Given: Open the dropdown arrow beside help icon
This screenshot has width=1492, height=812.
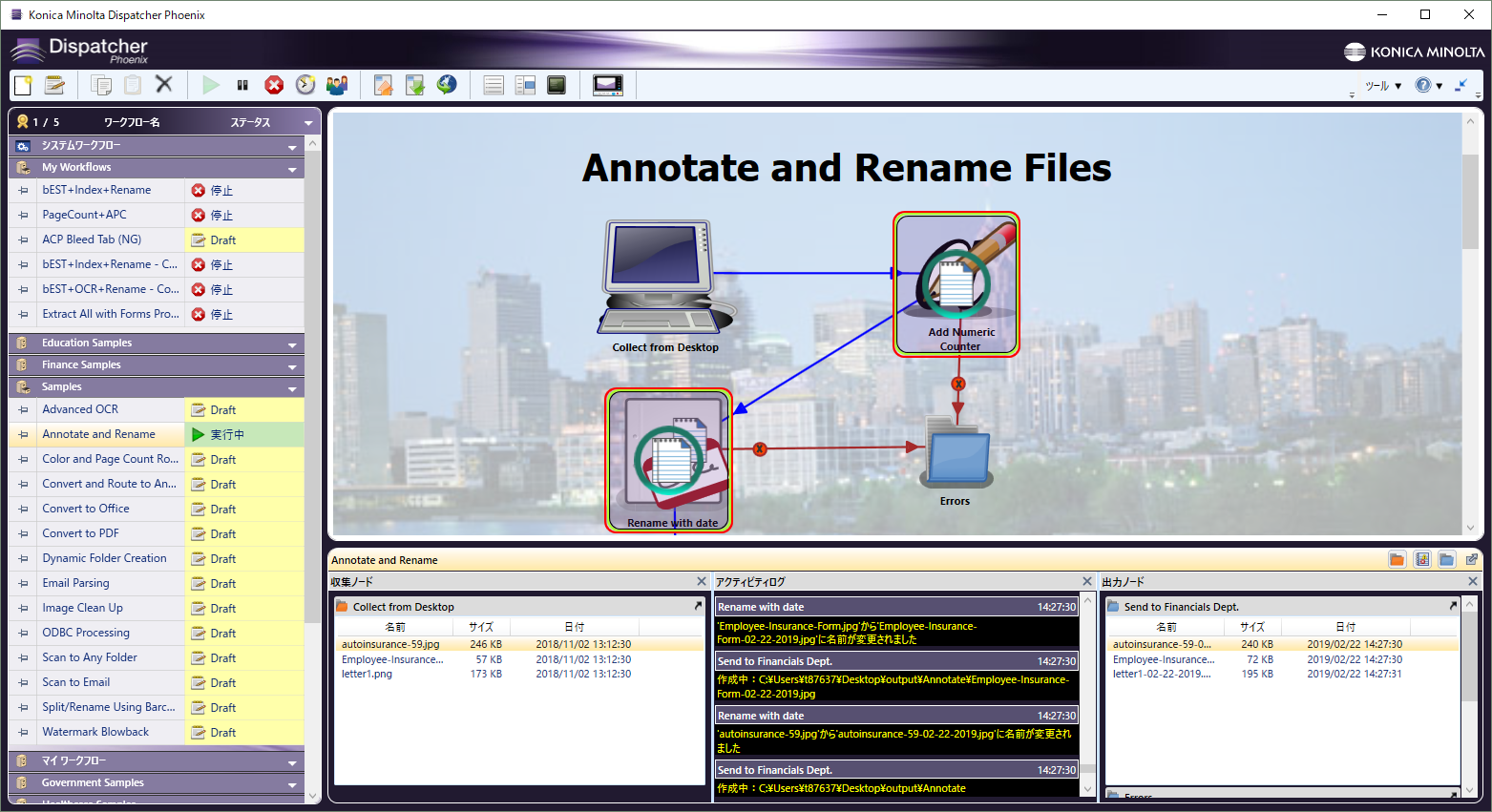Looking at the screenshot, I should pos(1439,86).
